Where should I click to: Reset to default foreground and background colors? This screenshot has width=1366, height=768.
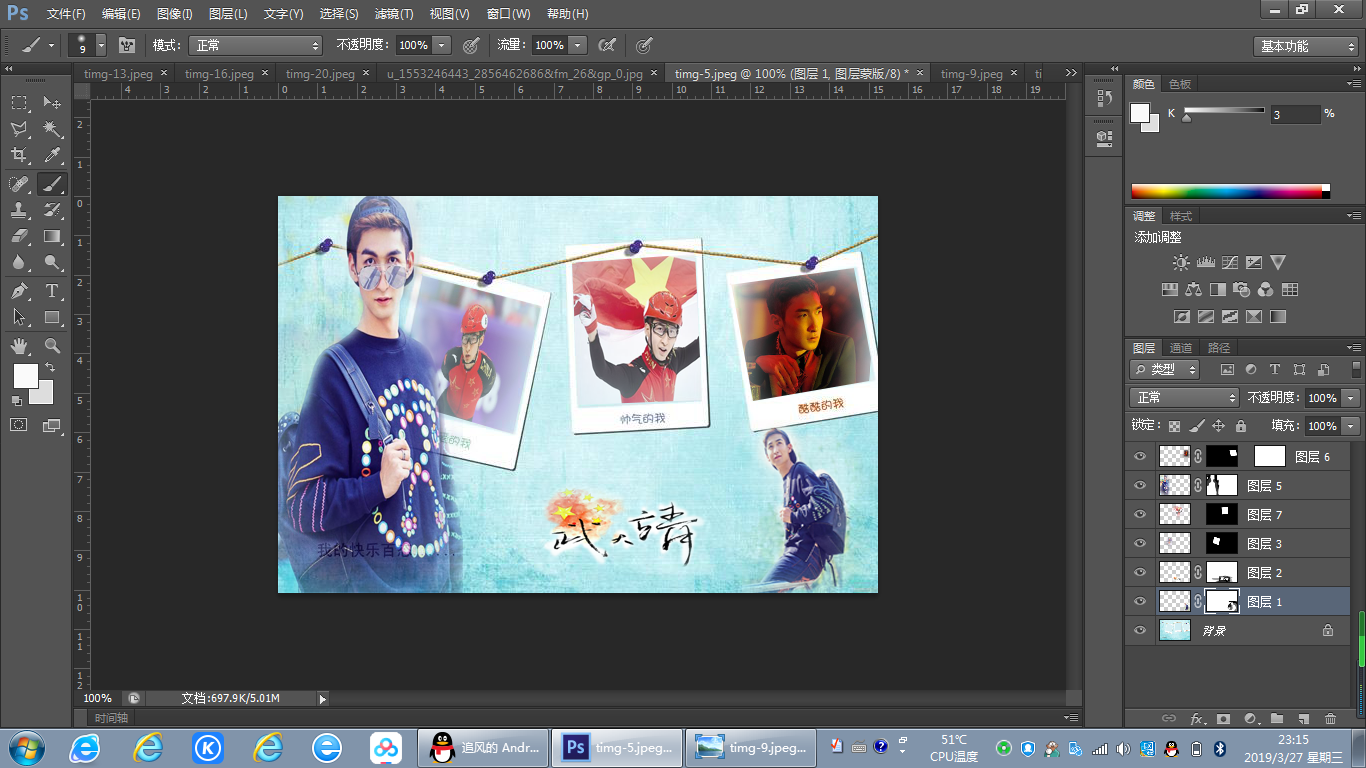point(16,400)
